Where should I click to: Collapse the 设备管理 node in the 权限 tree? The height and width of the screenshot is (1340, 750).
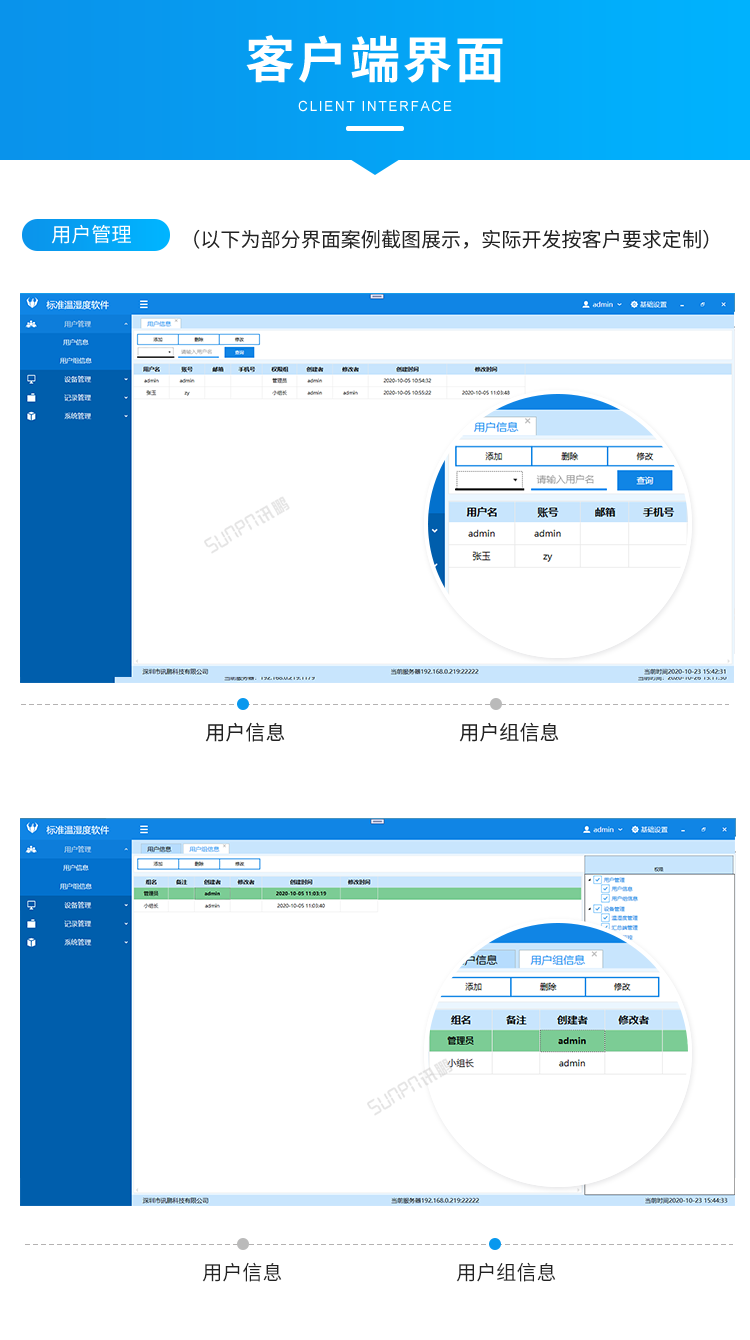click(x=589, y=908)
